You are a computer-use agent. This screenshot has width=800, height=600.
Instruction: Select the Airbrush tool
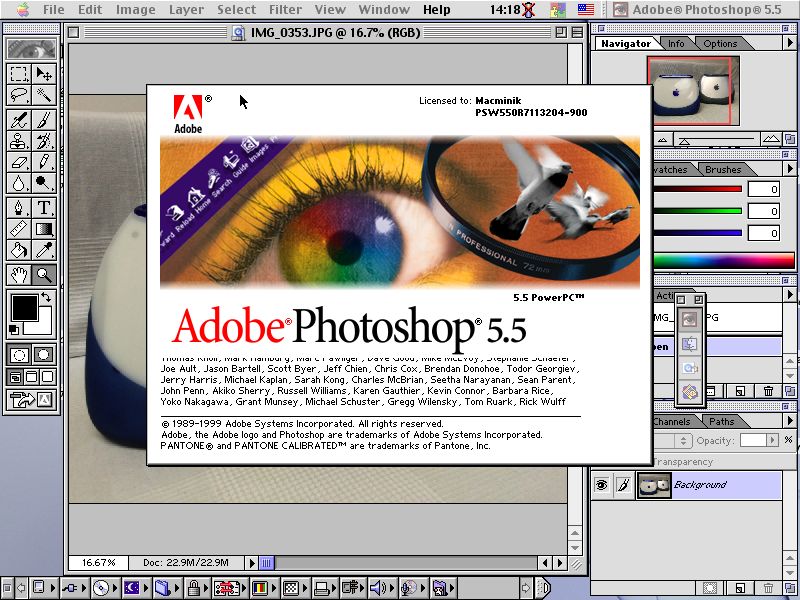point(19,120)
